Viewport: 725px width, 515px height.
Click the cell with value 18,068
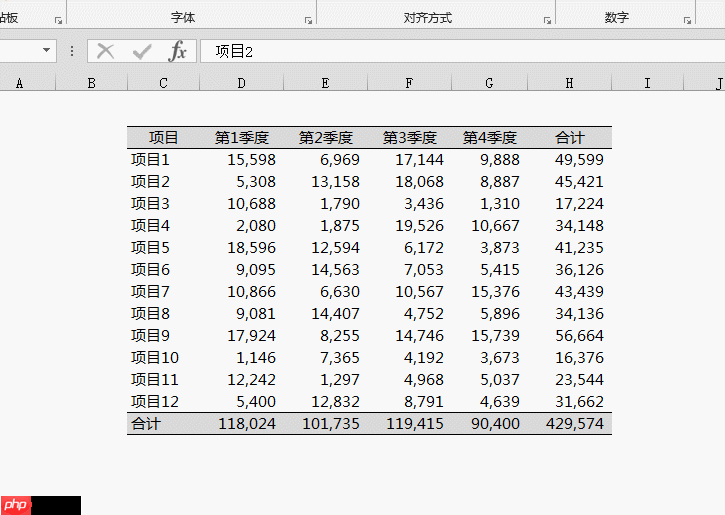[409, 182]
